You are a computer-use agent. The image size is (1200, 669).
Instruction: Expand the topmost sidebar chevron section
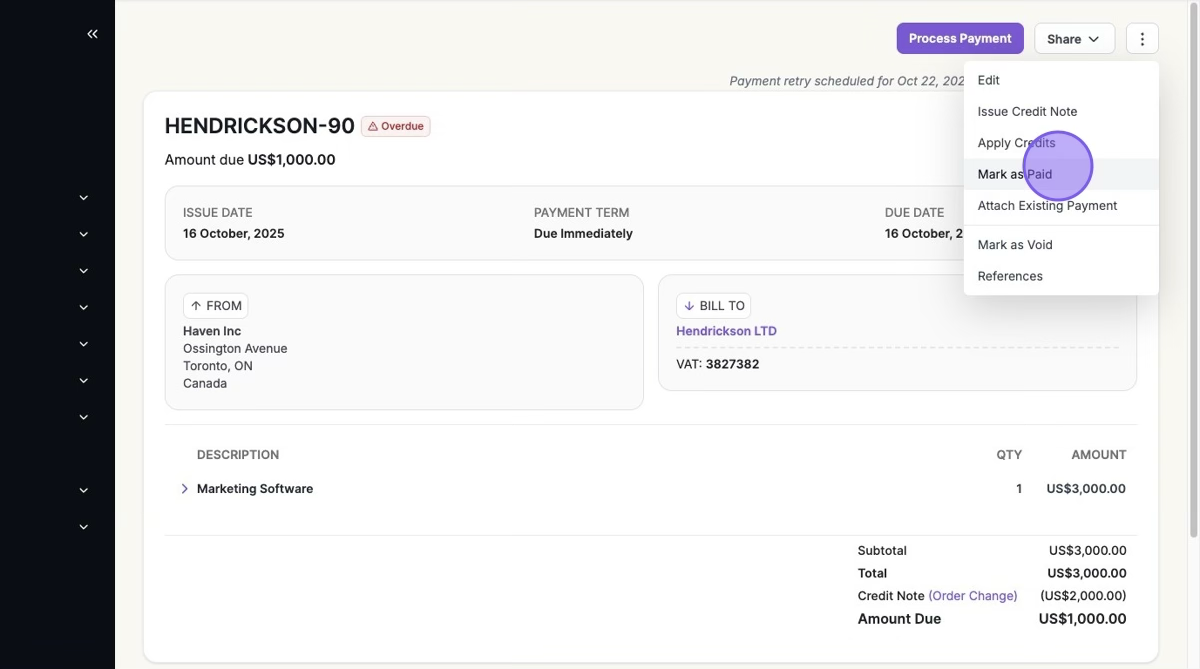point(84,198)
